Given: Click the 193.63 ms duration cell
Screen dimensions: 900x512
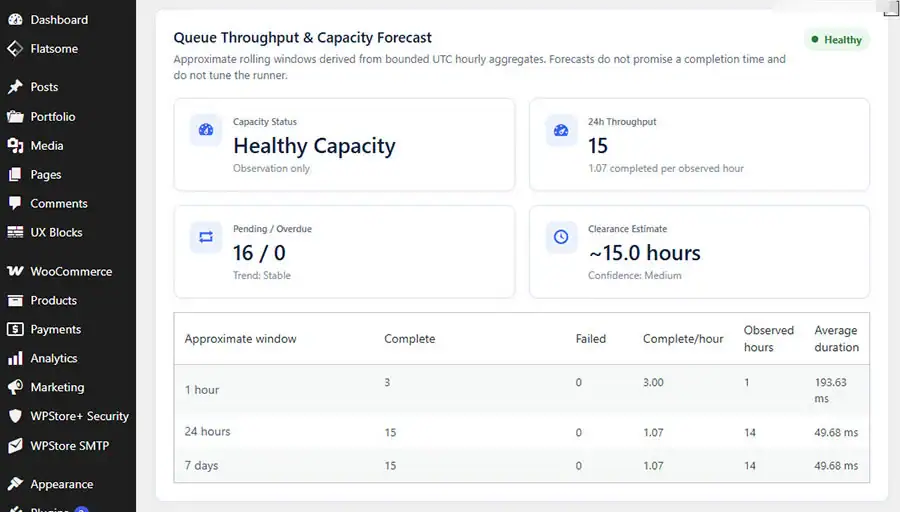Looking at the screenshot, I should click(831, 390).
